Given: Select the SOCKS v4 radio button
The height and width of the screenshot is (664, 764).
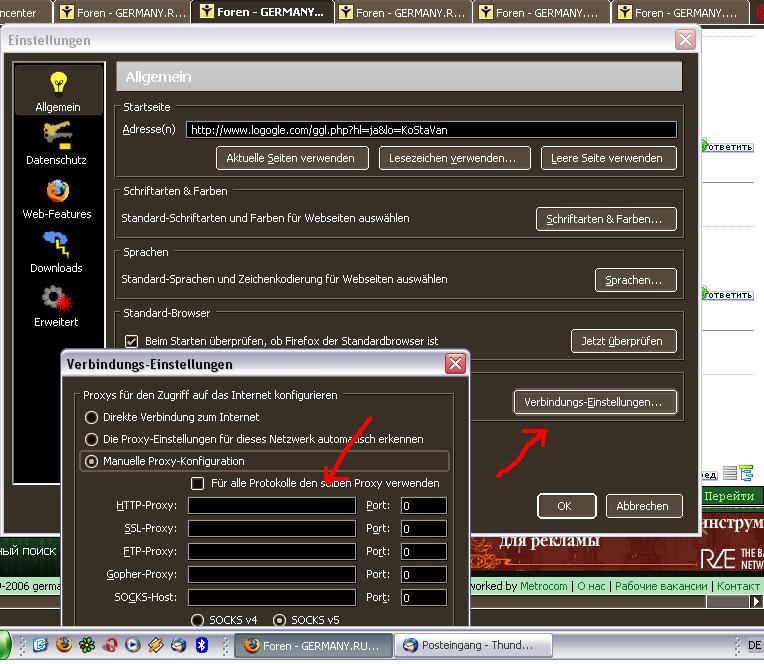Looking at the screenshot, I should click(x=197, y=620).
